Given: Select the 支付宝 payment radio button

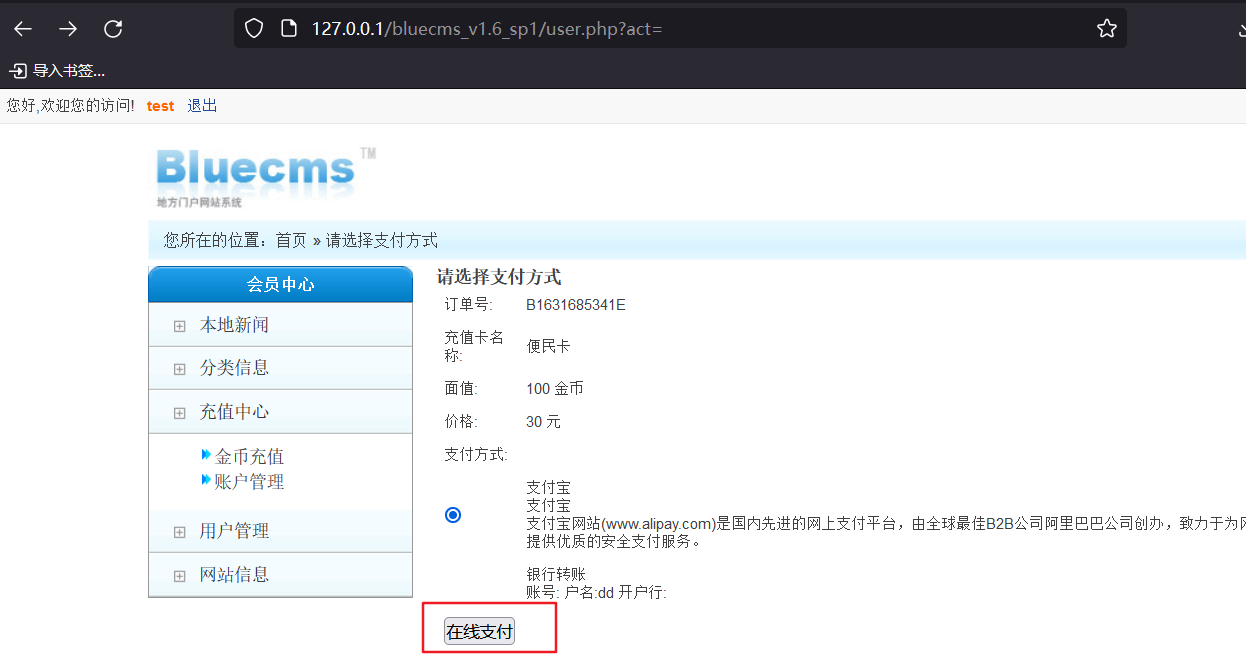Looking at the screenshot, I should pos(453,514).
